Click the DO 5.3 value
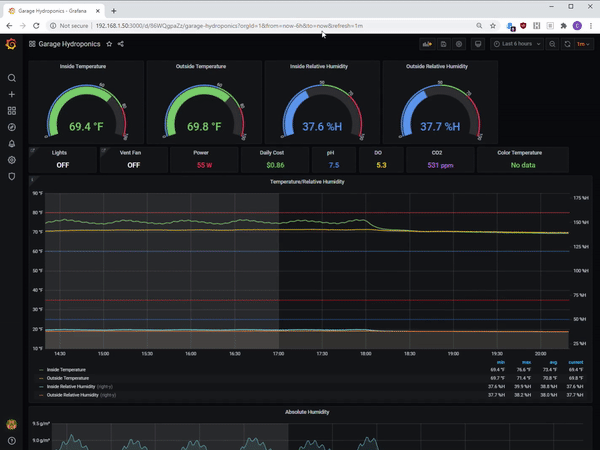This screenshot has height=450, width=600. [381, 165]
